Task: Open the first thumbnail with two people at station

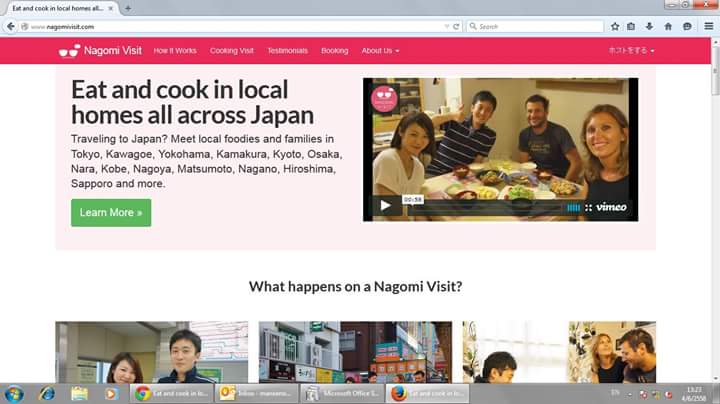Action: (x=152, y=352)
